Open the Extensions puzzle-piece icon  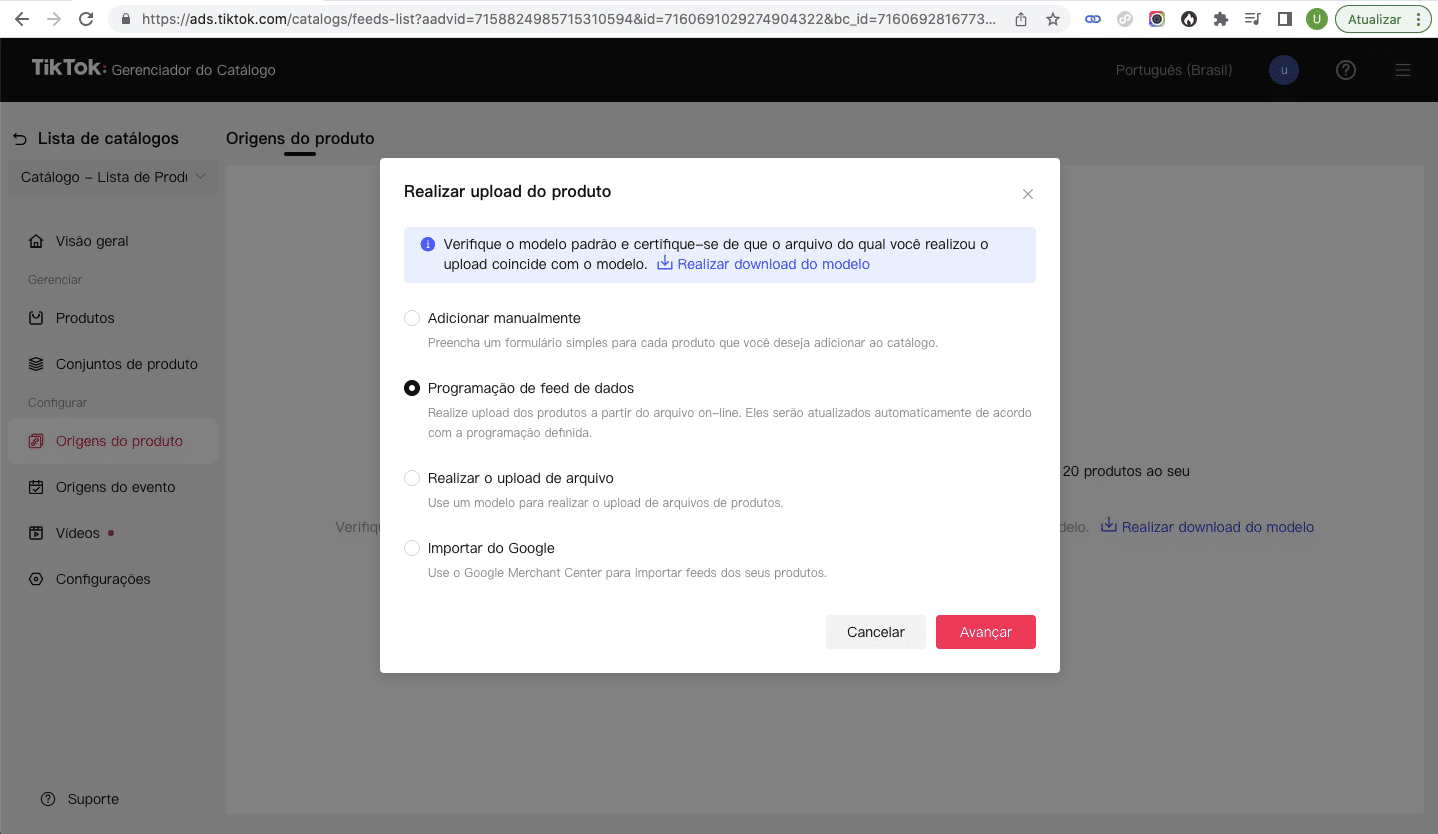point(1221,19)
